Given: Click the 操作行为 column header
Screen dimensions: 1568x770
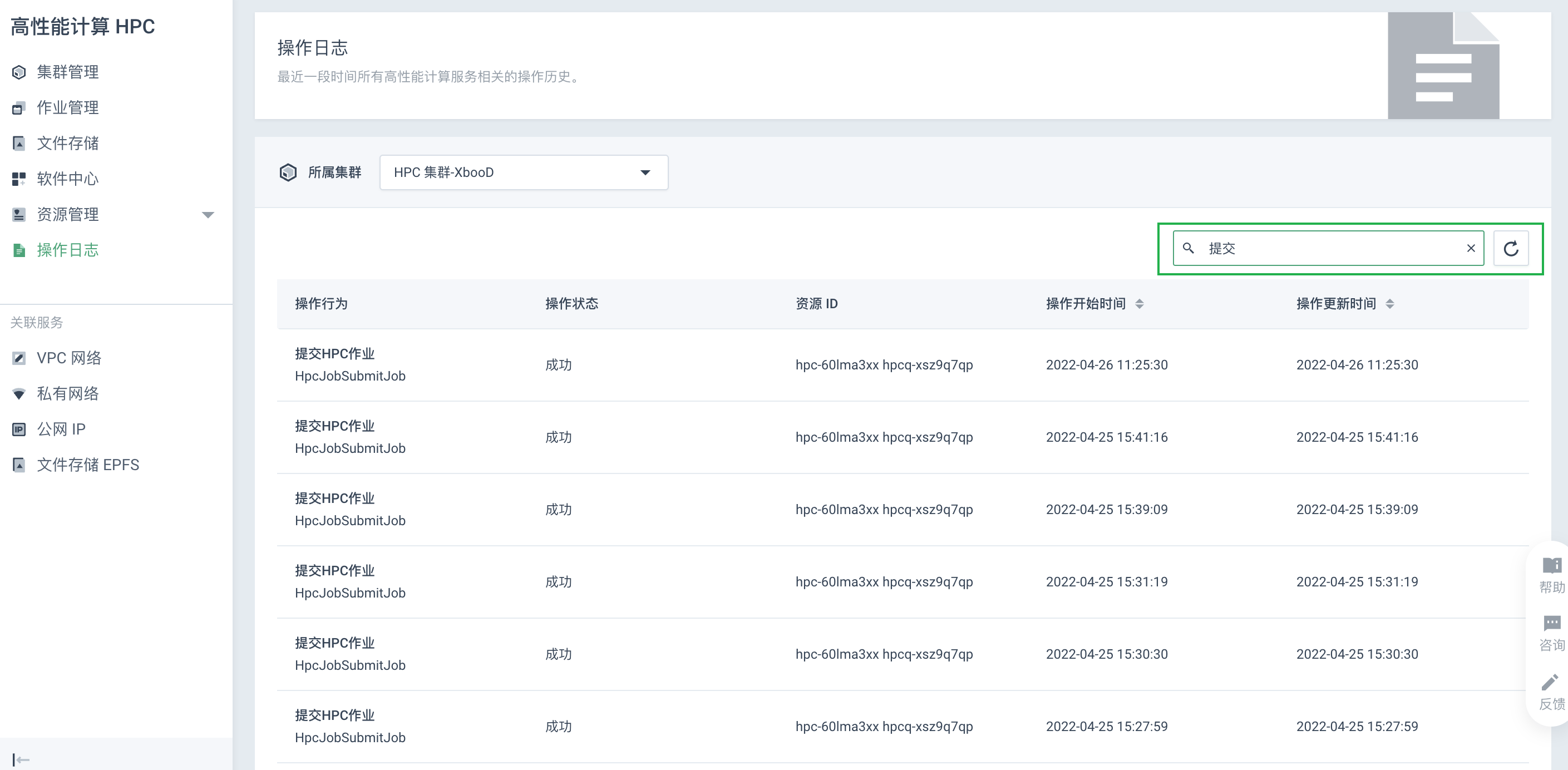Looking at the screenshot, I should [x=321, y=304].
